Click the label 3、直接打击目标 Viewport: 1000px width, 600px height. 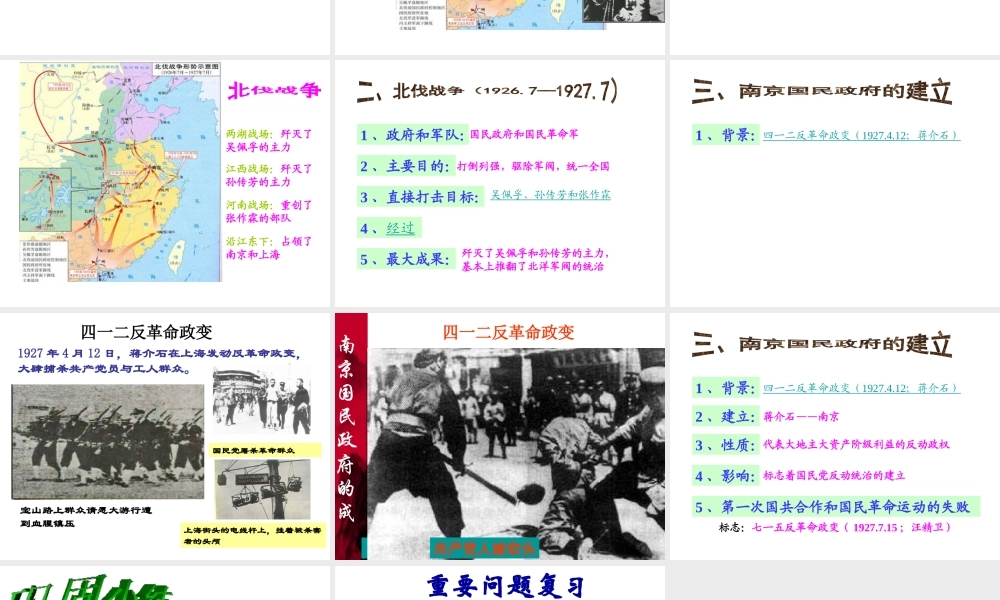419,197
